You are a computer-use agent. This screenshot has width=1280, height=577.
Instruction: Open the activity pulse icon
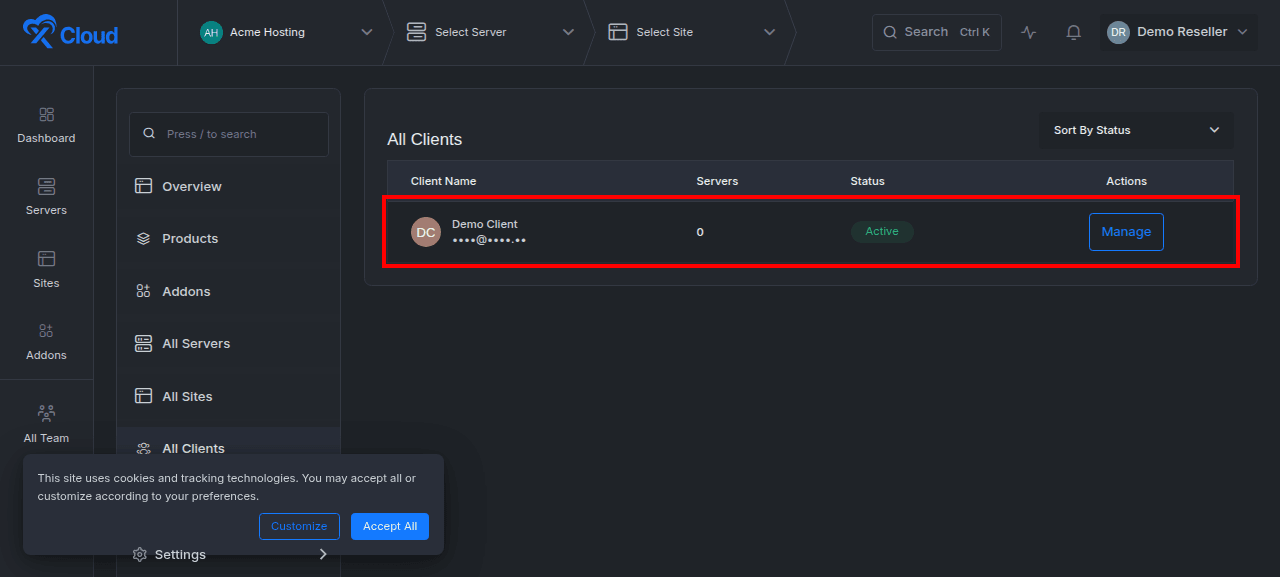1029,32
